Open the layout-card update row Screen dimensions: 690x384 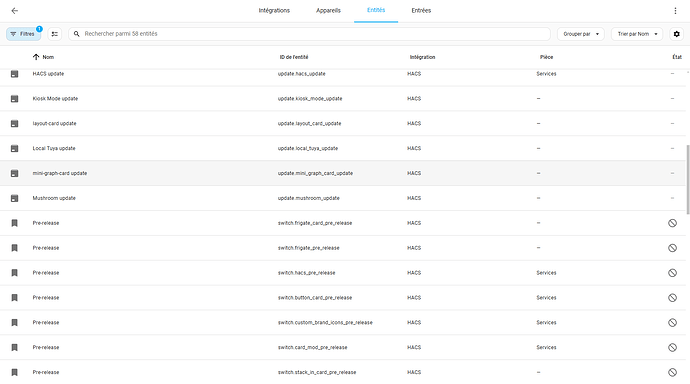343,124
